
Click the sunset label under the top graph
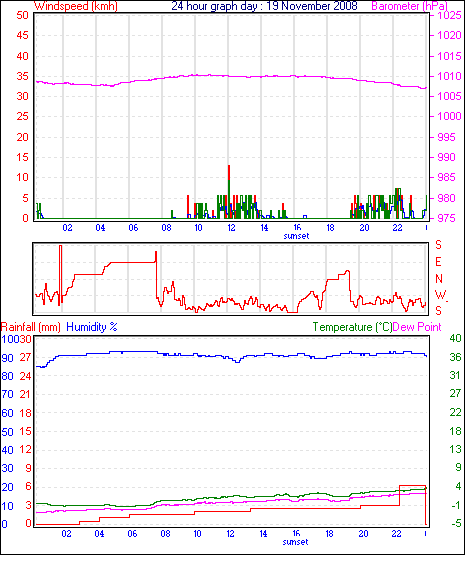click(x=296, y=236)
